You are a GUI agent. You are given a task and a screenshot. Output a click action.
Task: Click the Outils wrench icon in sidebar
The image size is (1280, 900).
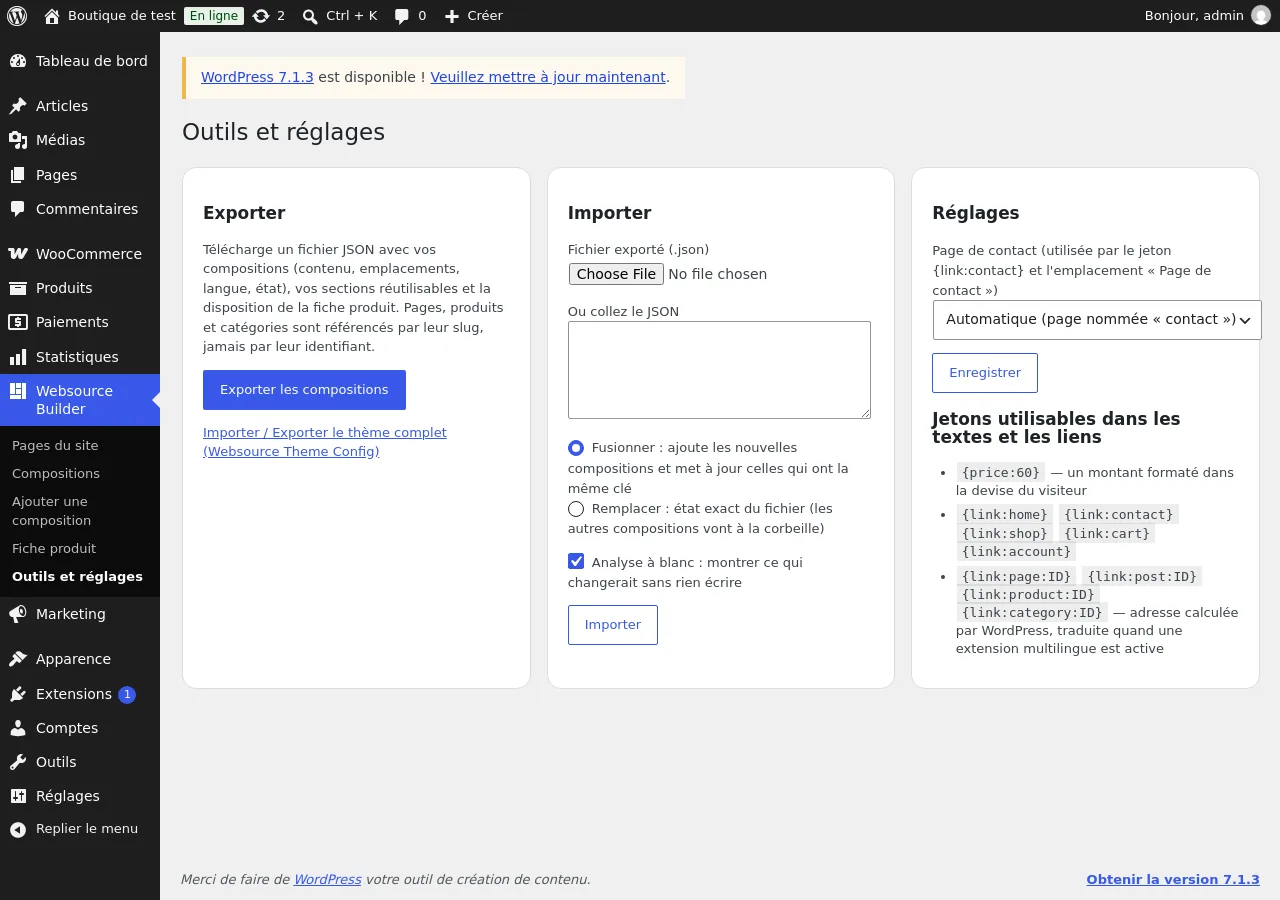coord(18,762)
